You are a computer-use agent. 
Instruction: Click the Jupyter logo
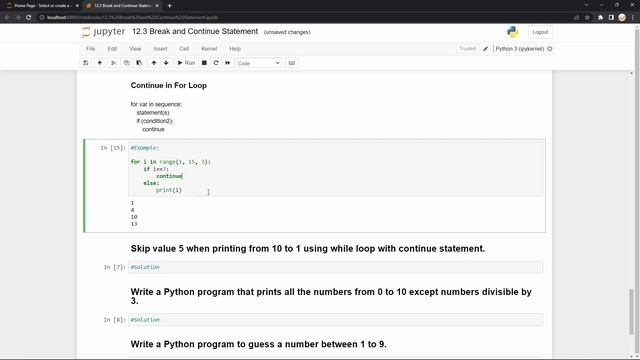point(103,32)
